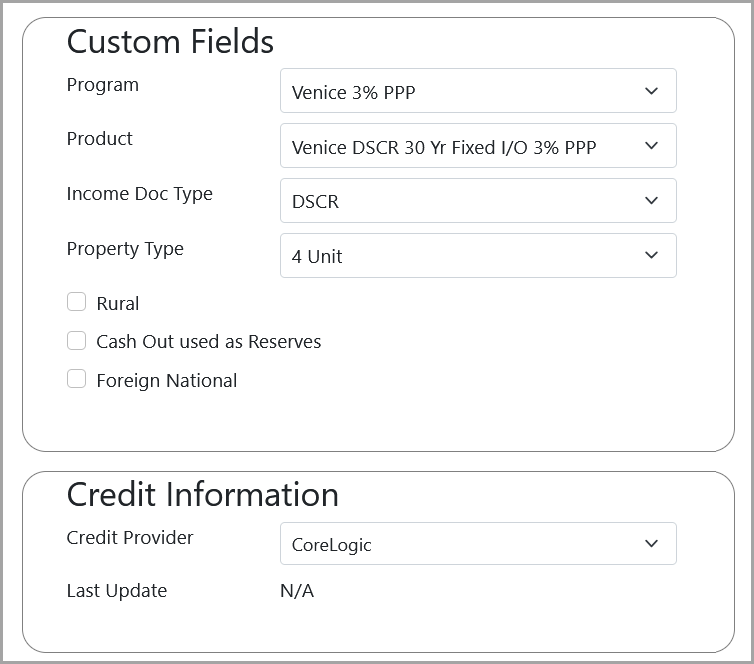The height and width of the screenshot is (664, 754).
Task: Click the chevron arrow in the Product field
Action: point(651,146)
